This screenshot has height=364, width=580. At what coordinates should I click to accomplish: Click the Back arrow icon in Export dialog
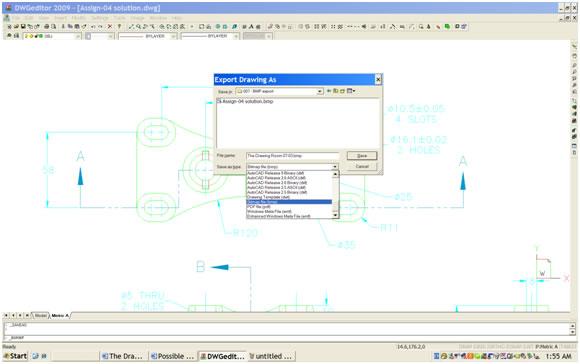click(328, 91)
